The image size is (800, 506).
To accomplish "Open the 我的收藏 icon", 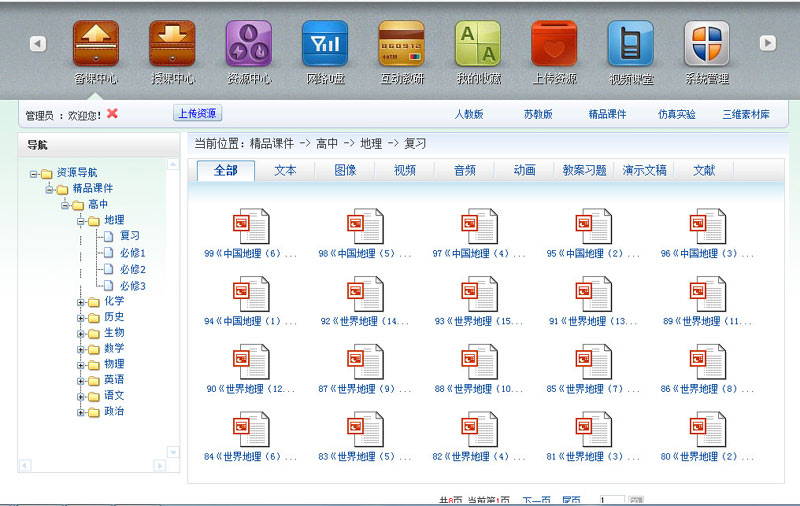I will pyautogui.click(x=478, y=44).
